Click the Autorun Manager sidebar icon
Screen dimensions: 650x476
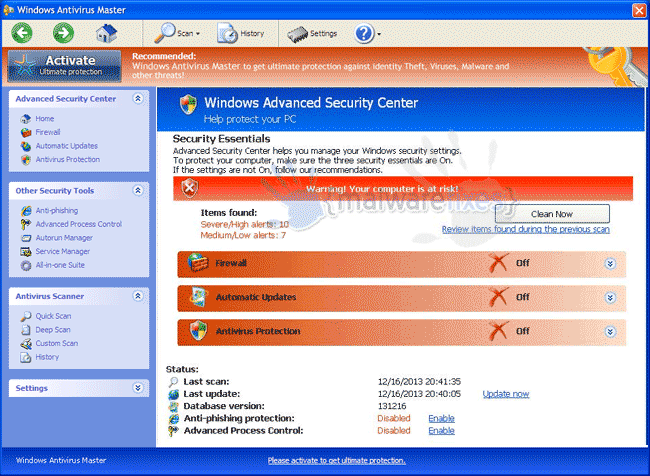pos(26,238)
